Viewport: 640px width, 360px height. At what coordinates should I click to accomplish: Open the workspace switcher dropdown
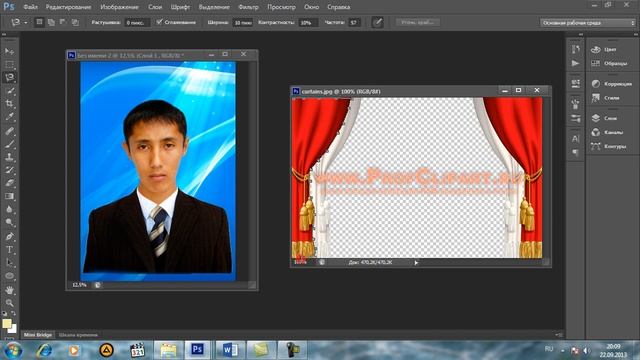tap(588, 23)
